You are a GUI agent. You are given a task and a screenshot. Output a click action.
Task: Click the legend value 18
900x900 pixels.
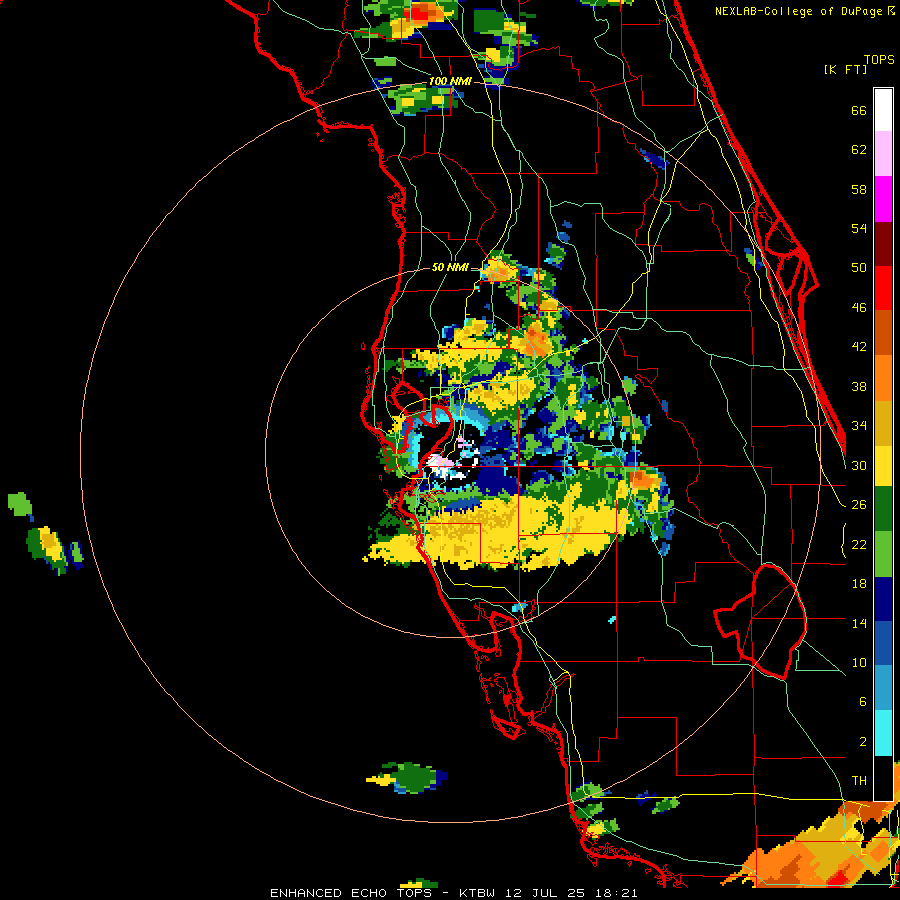(859, 584)
